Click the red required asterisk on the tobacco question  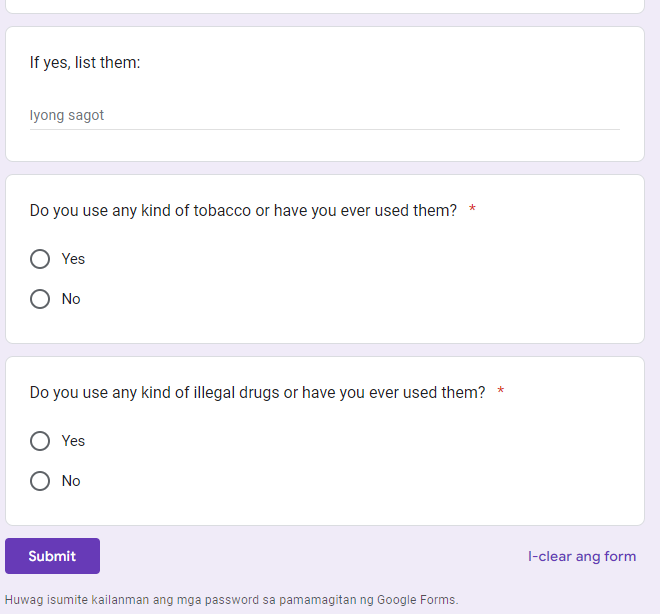point(472,211)
